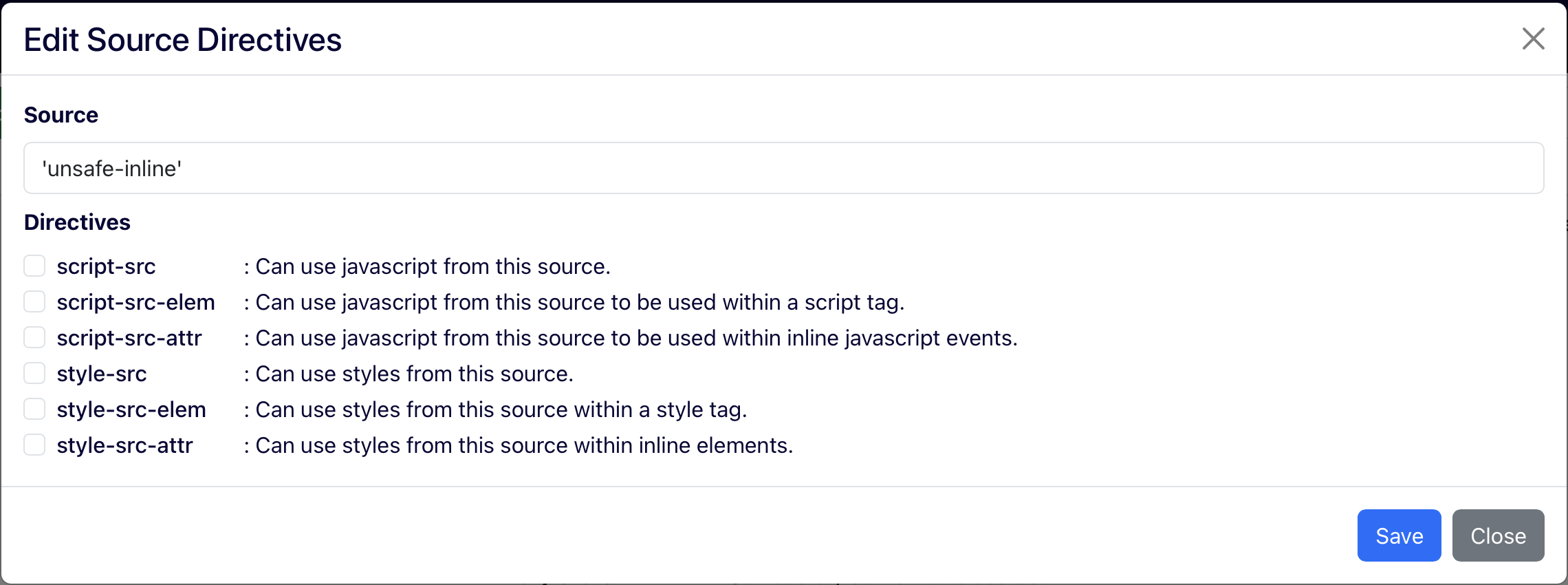Image resolution: width=1568 pixels, height=585 pixels.
Task: Enable the script-src-elem directive checkbox
Action: pyautogui.click(x=34, y=301)
